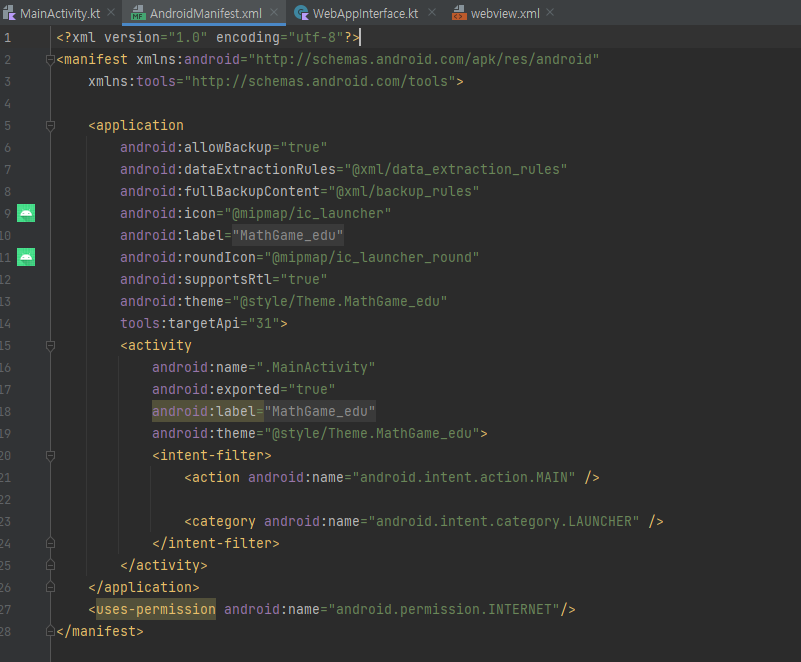Collapse the application tag fold on line 5

click(x=50, y=126)
